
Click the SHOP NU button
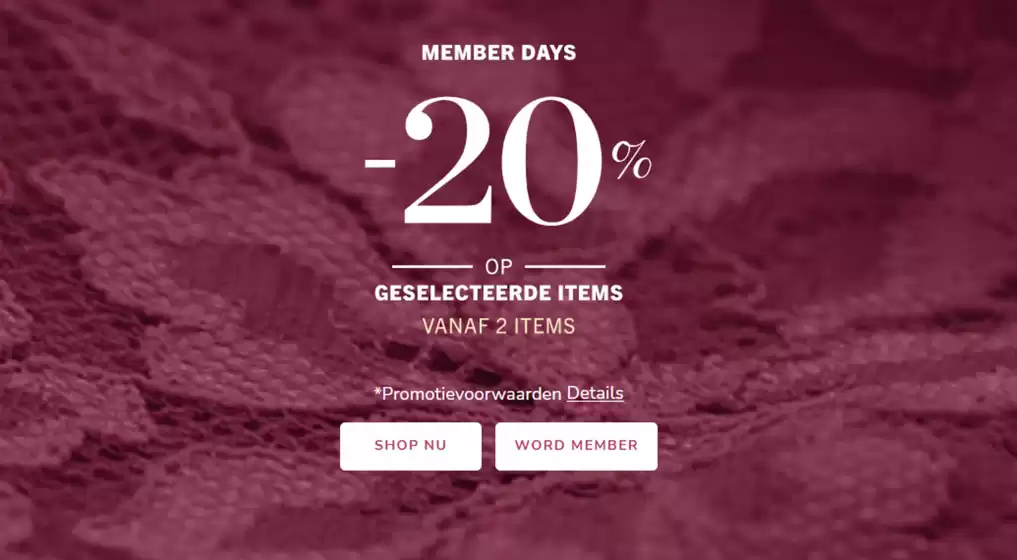click(x=411, y=446)
